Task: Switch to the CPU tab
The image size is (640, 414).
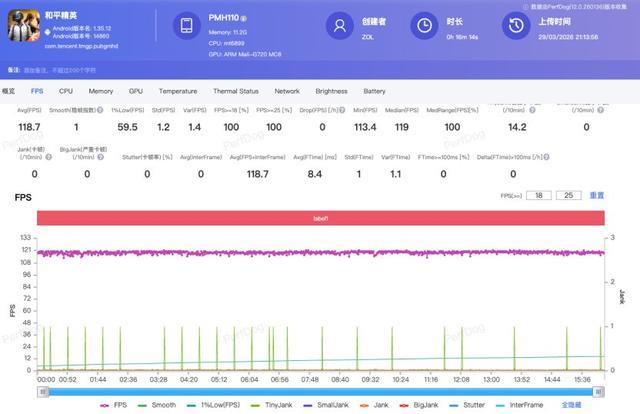Action: pyautogui.click(x=66, y=91)
